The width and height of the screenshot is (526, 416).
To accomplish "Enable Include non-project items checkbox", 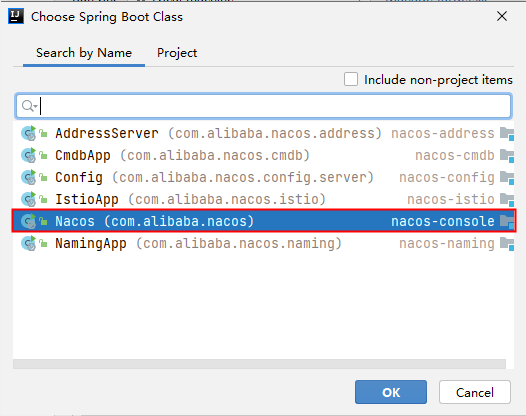I will [351, 80].
